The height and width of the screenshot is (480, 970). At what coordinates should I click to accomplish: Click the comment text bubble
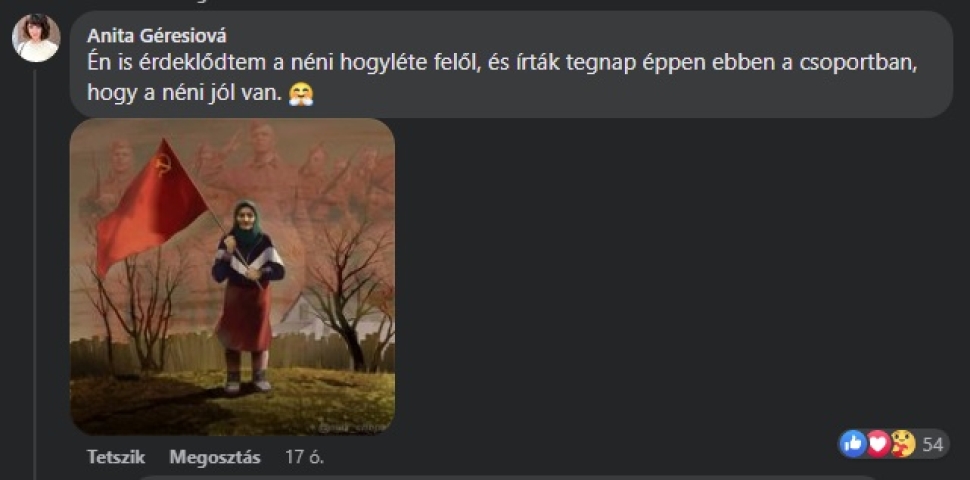pyautogui.click(x=511, y=64)
